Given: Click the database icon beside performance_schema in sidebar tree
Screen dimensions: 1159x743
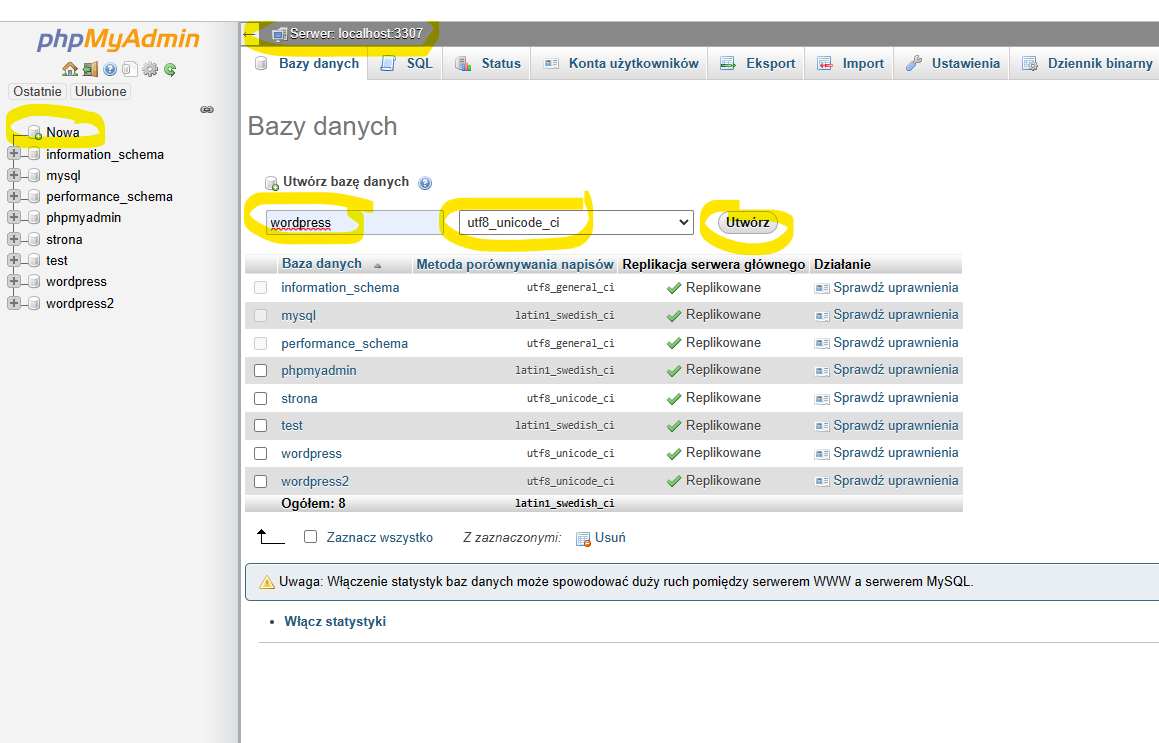Looking at the screenshot, I should pyautogui.click(x=34, y=197).
